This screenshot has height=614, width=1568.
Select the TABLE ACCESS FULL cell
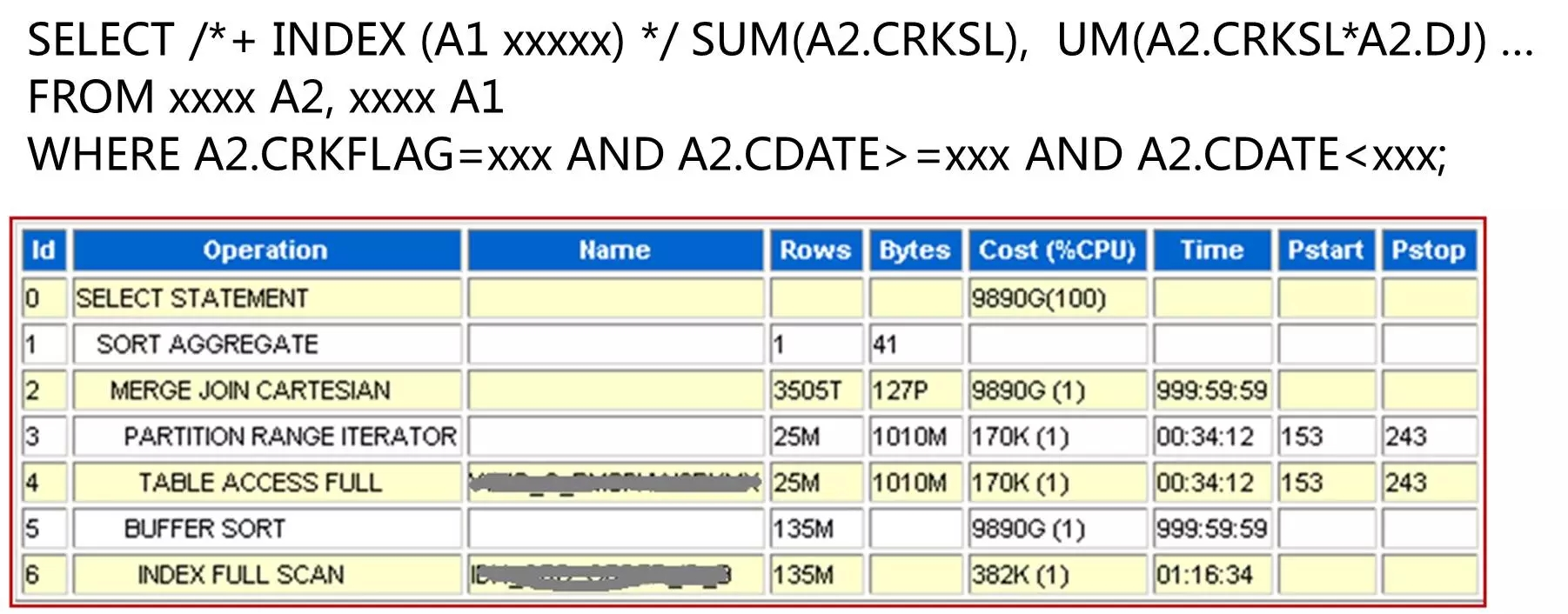click(x=266, y=483)
